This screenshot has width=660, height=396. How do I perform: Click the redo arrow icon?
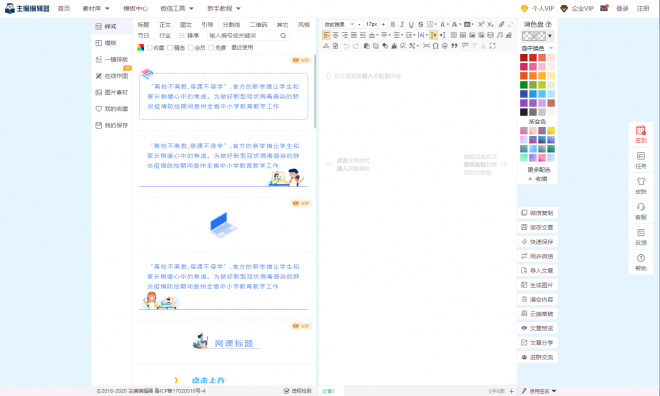click(x=356, y=46)
